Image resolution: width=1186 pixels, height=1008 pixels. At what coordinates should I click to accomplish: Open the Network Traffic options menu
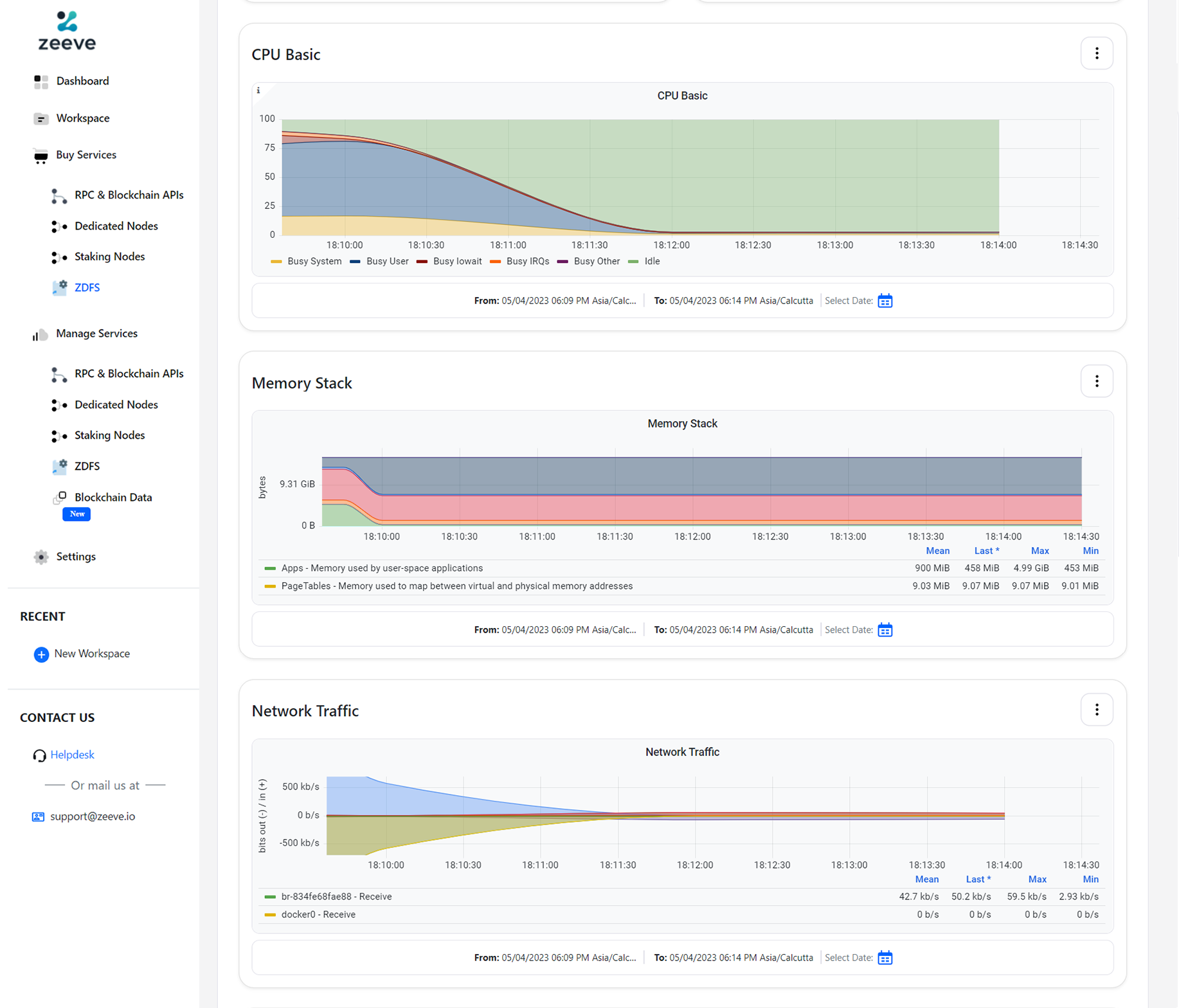tap(1097, 709)
